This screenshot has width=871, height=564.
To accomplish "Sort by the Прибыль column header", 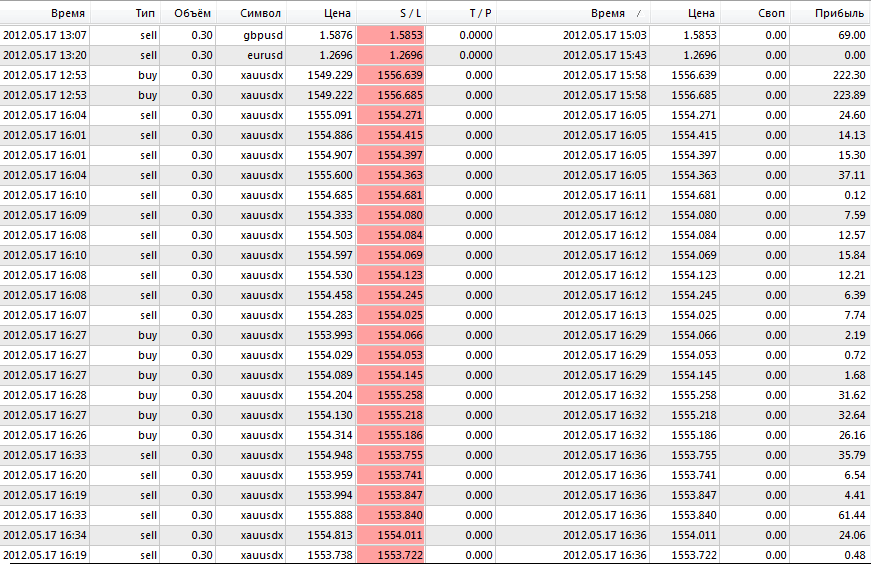I will tap(839, 13).
